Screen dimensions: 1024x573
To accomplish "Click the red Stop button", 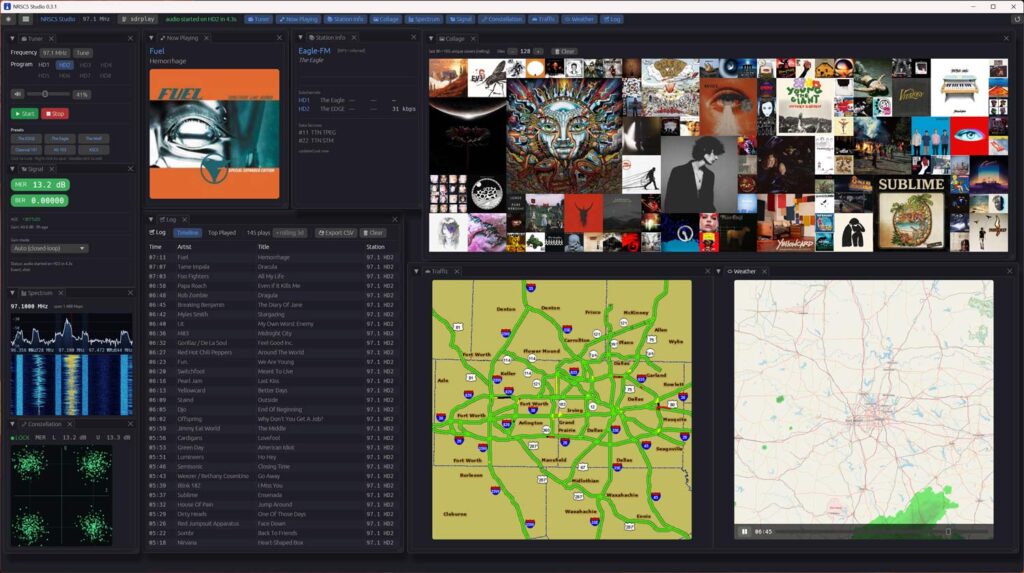I will [55, 114].
